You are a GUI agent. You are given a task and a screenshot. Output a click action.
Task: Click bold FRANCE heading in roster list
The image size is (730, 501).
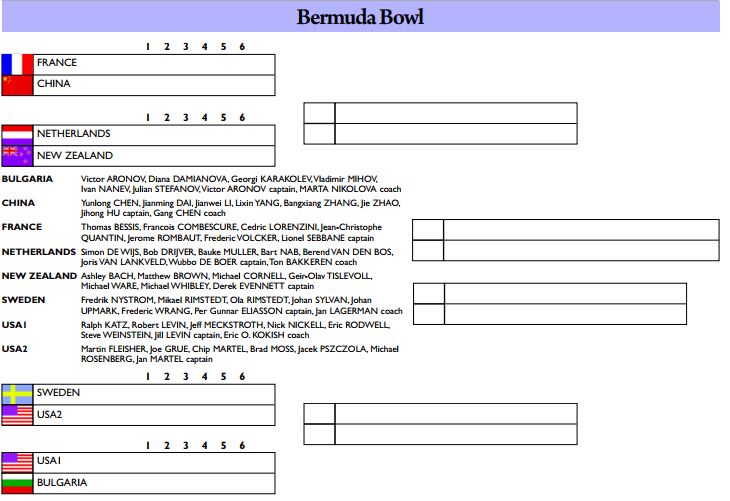coord(22,227)
